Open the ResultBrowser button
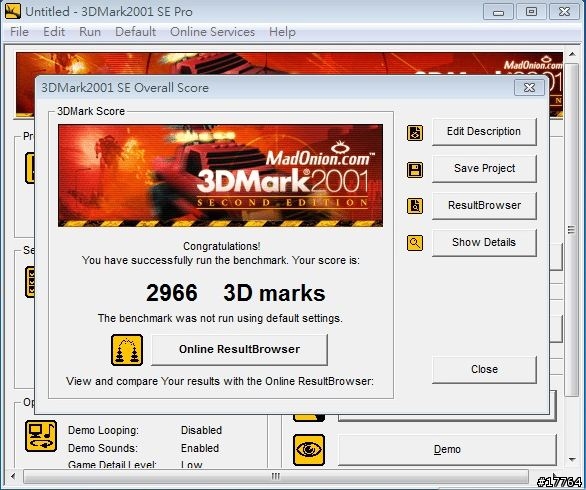 click(484, 206)
